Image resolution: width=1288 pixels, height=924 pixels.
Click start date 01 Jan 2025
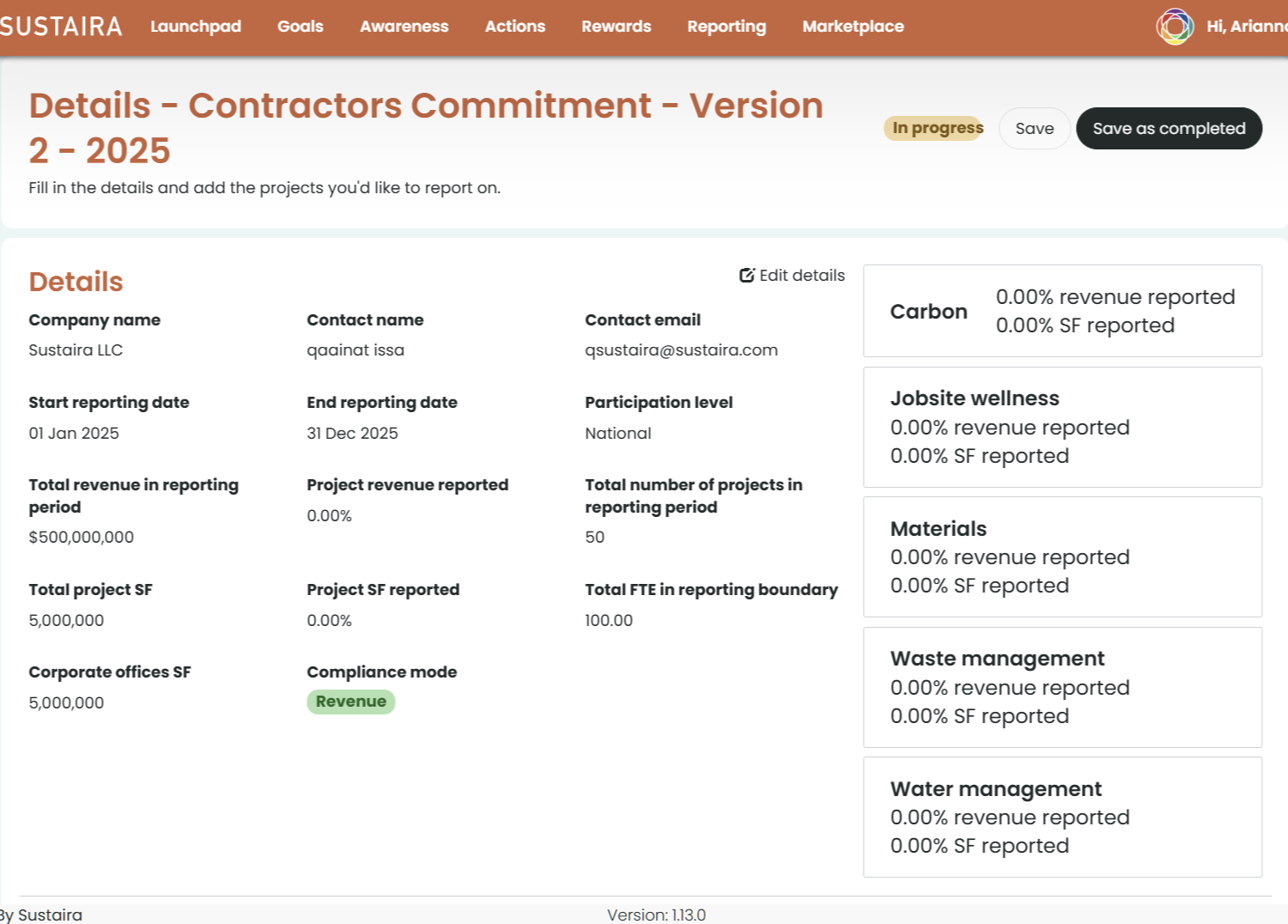[x=74, y=433]
